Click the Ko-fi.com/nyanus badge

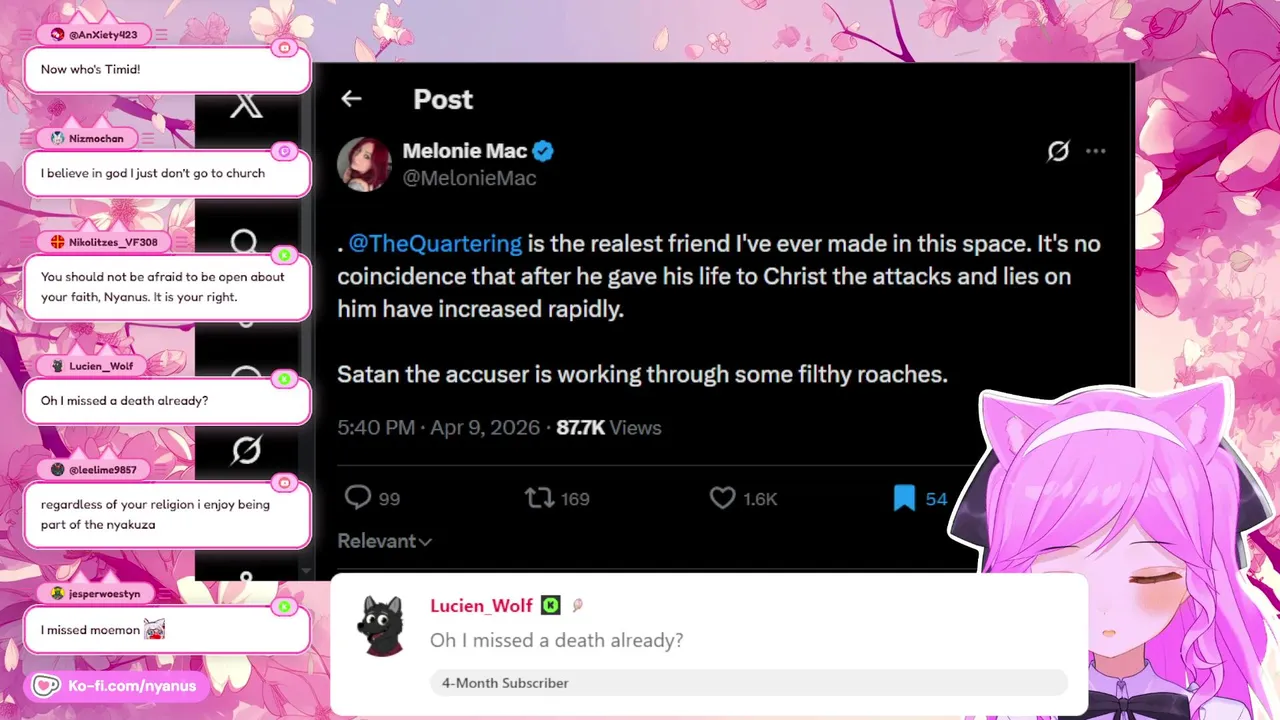pos(114,686)
